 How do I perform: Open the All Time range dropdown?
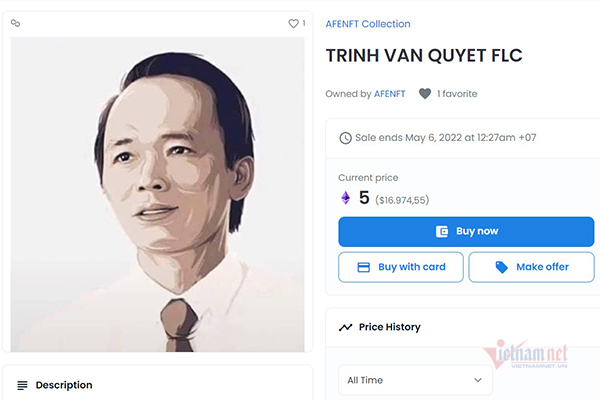(x=414, y=380)
